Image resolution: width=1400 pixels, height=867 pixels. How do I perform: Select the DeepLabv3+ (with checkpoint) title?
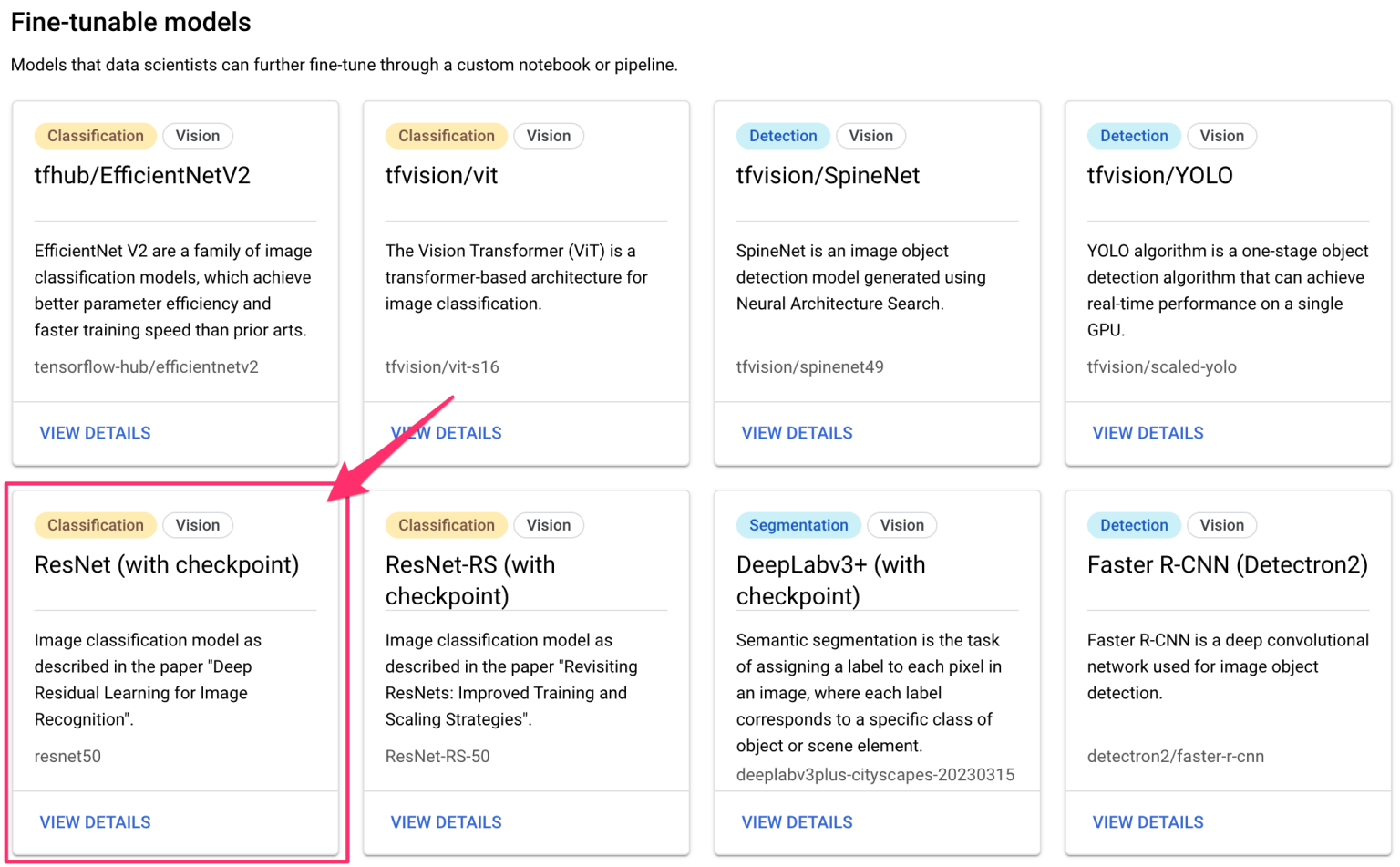point(830,580)
